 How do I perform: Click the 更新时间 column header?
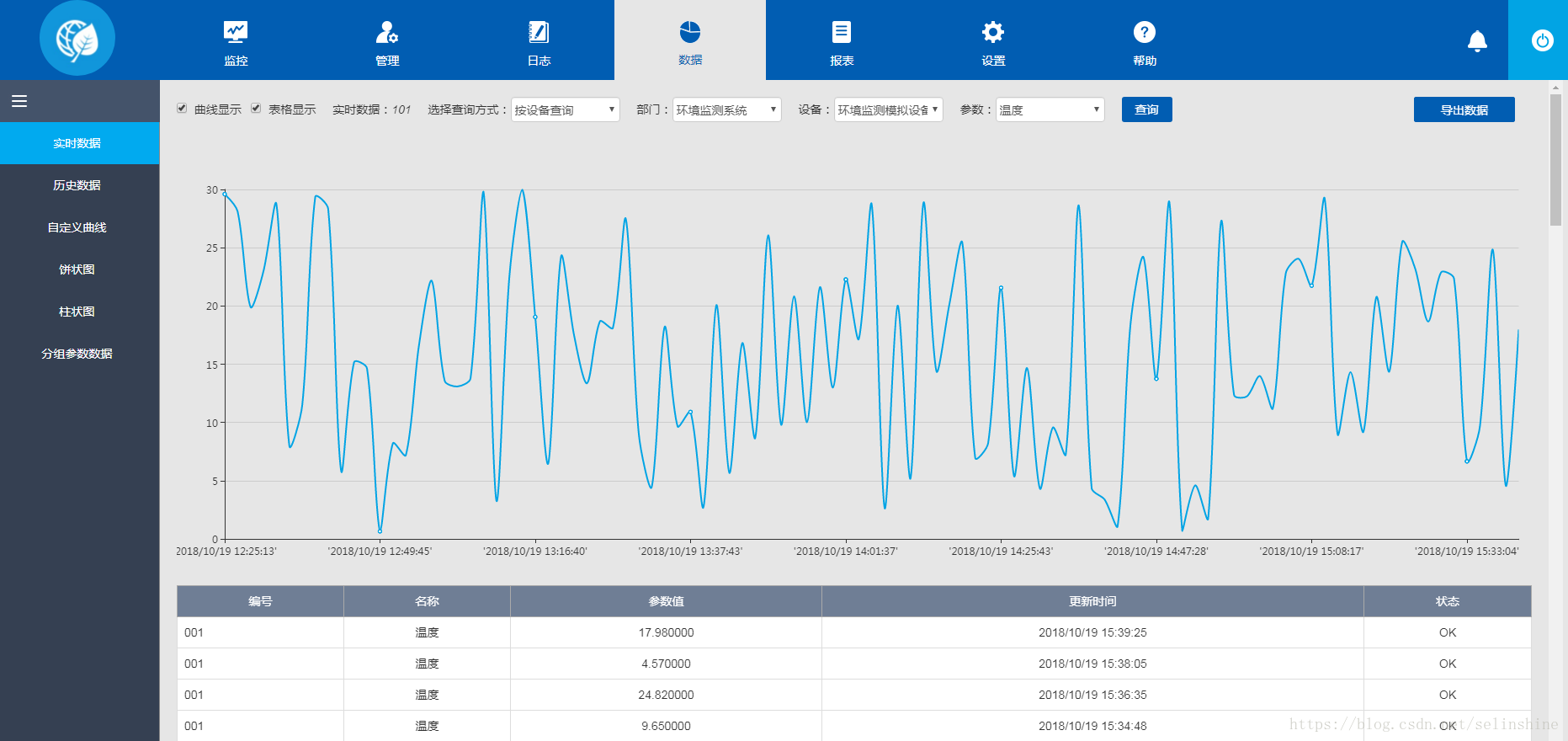1092,601
